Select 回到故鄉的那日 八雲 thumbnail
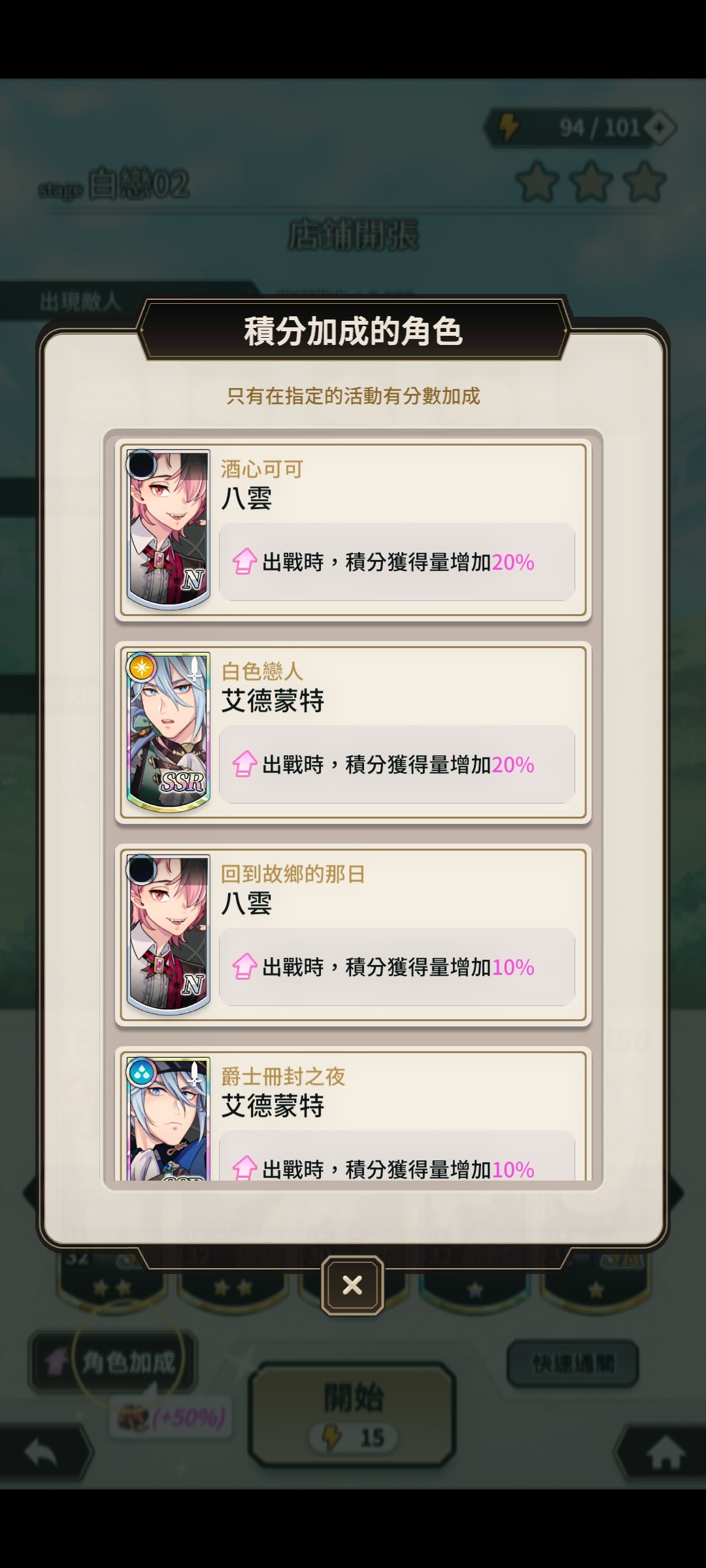Viewport: 706px width, 1568px height. click(x=168, y=934)
